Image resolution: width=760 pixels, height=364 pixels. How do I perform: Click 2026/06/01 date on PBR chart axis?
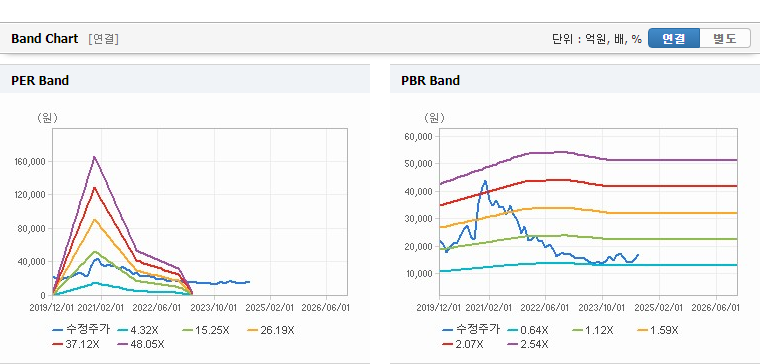coord(715,308)
